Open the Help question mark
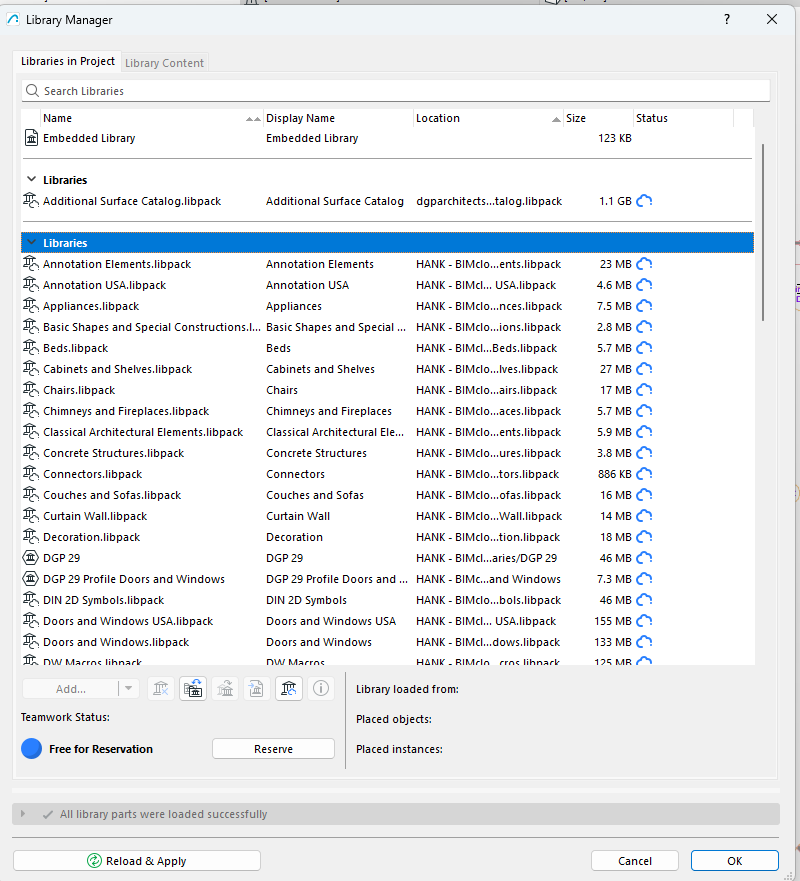The height and width of the screenshot is (881, 800). pos(727,20)
